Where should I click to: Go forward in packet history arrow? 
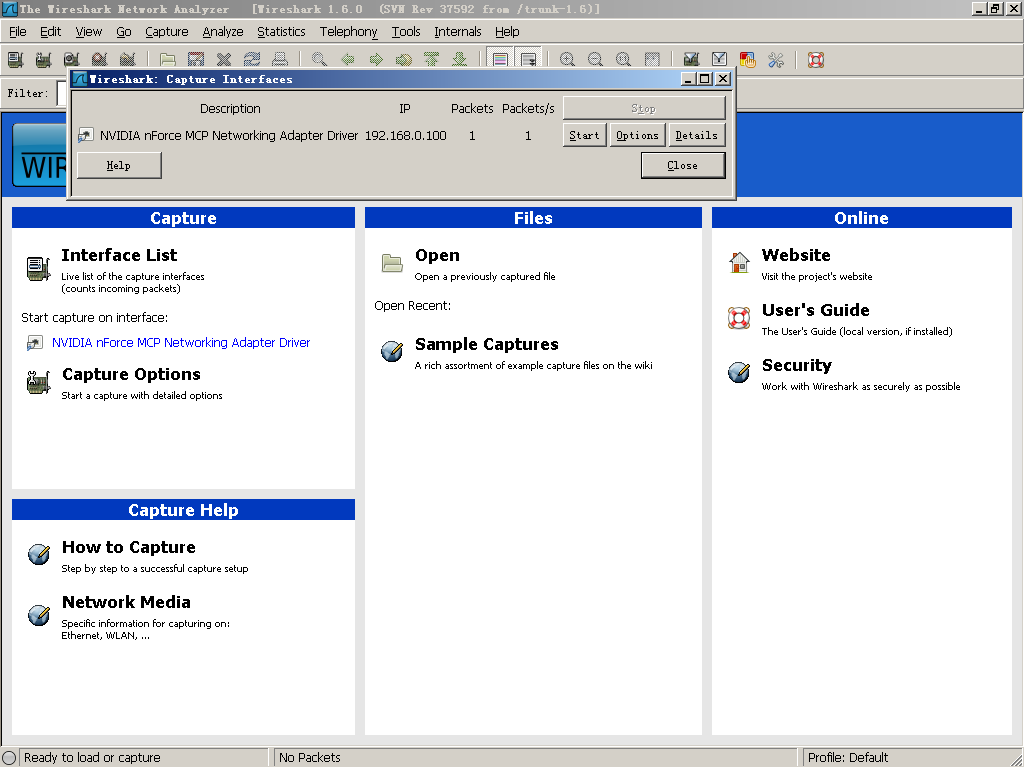pos(376,59)
